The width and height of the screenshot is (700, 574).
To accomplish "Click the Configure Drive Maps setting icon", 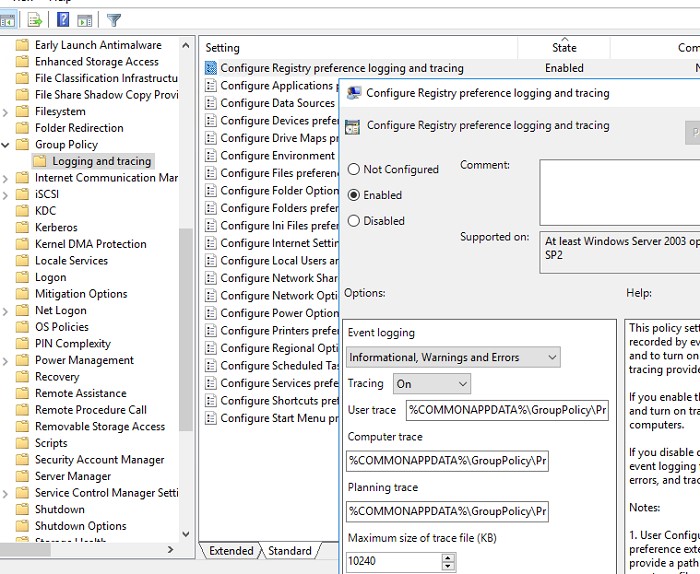I will (x=210, y=138).
